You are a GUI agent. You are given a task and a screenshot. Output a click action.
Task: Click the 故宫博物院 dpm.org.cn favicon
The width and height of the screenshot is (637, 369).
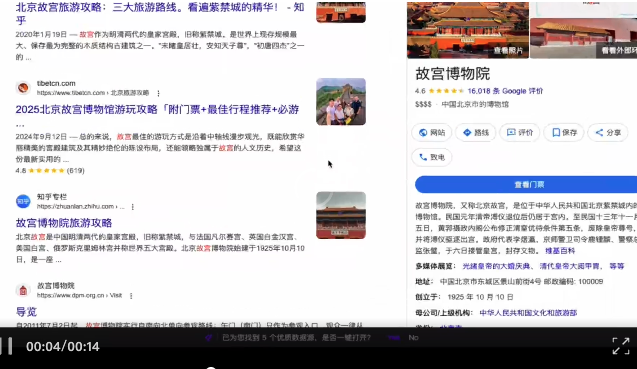pyautogui.click(x=23, y=290)
